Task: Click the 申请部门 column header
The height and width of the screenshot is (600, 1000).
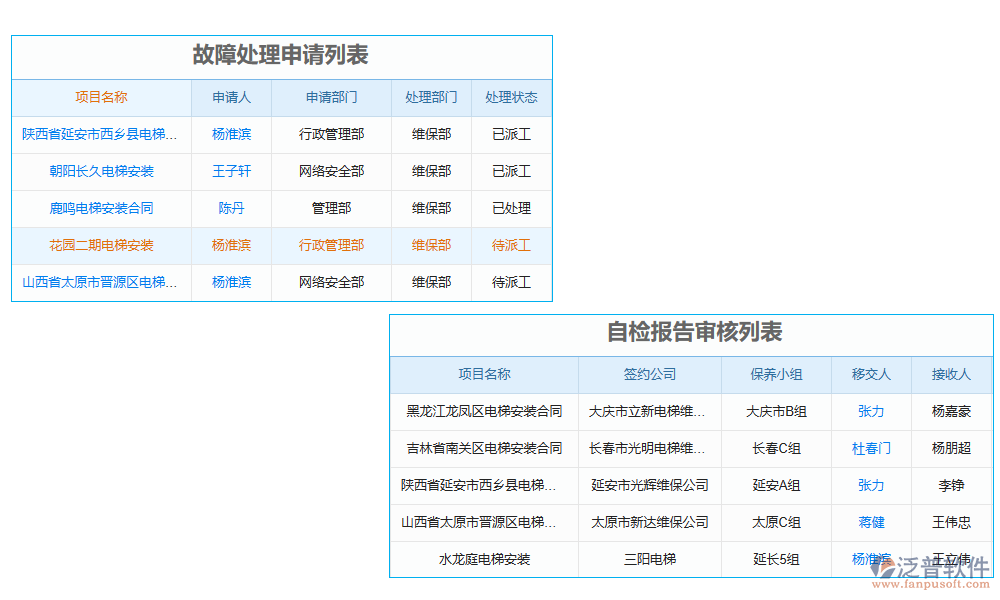Action: click(x=330, y=97)
